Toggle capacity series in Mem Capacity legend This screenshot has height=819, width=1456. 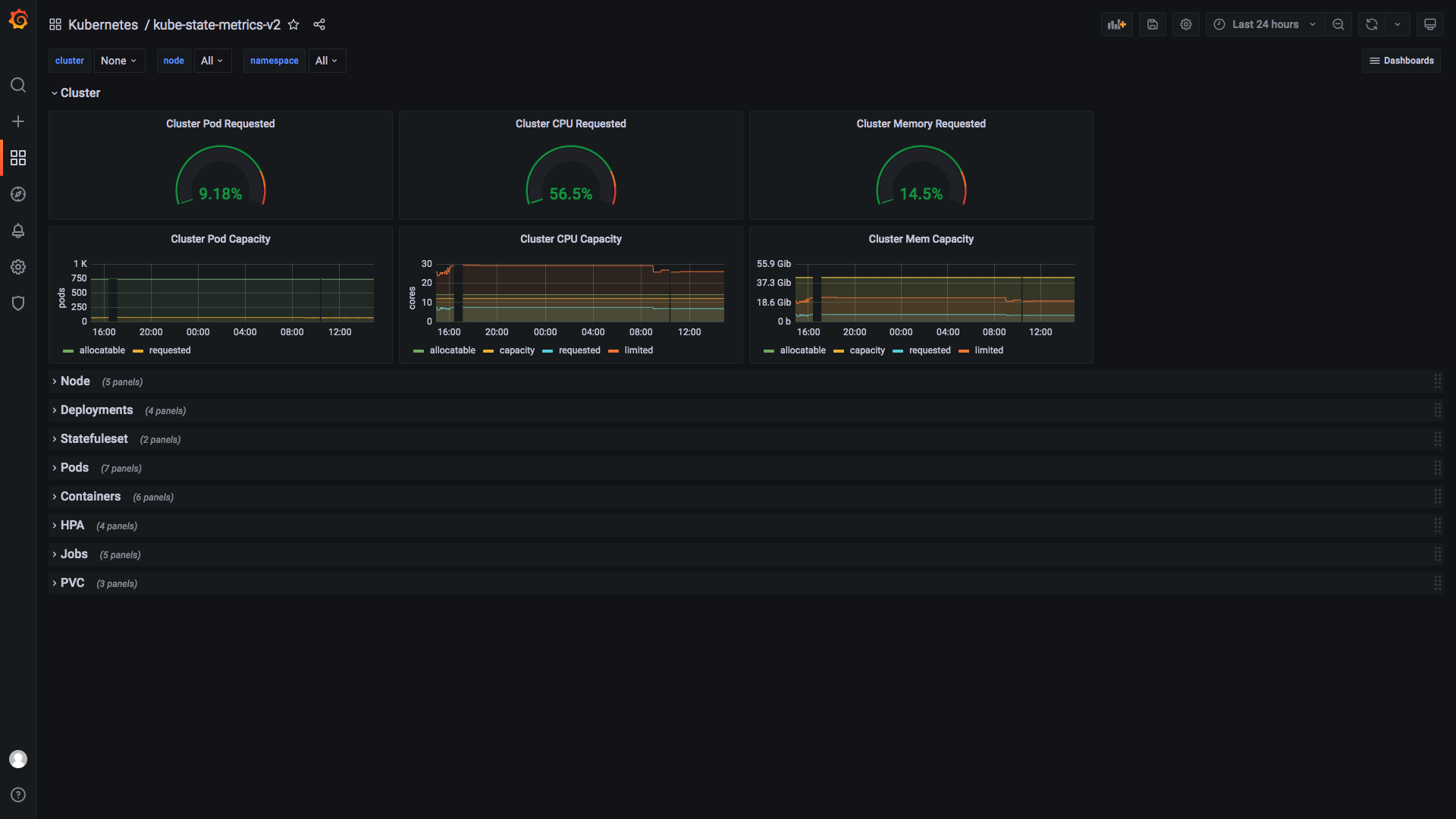pyautogui.click(x=868, y=350)
